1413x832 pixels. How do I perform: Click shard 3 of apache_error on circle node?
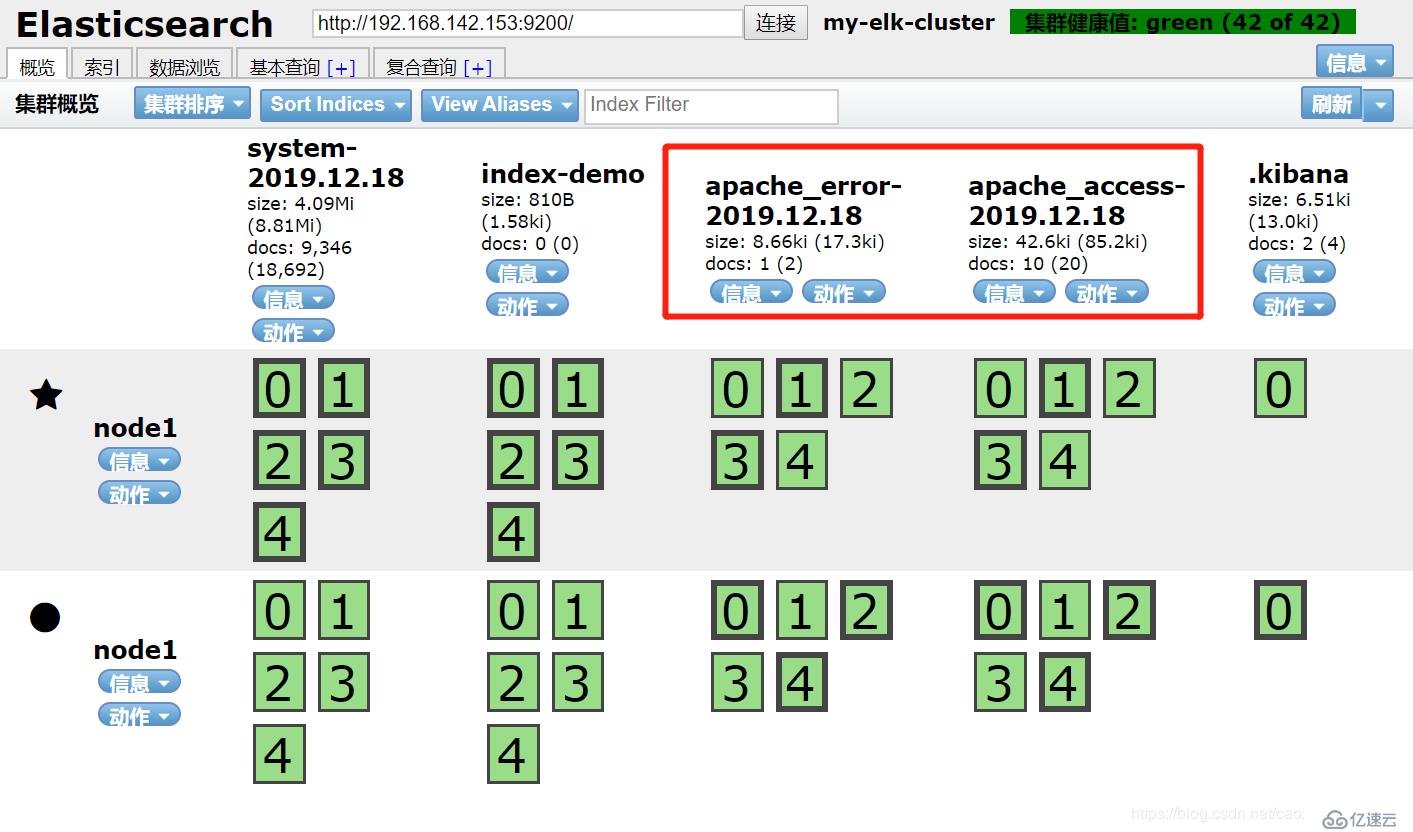click(x=737, y=682)
